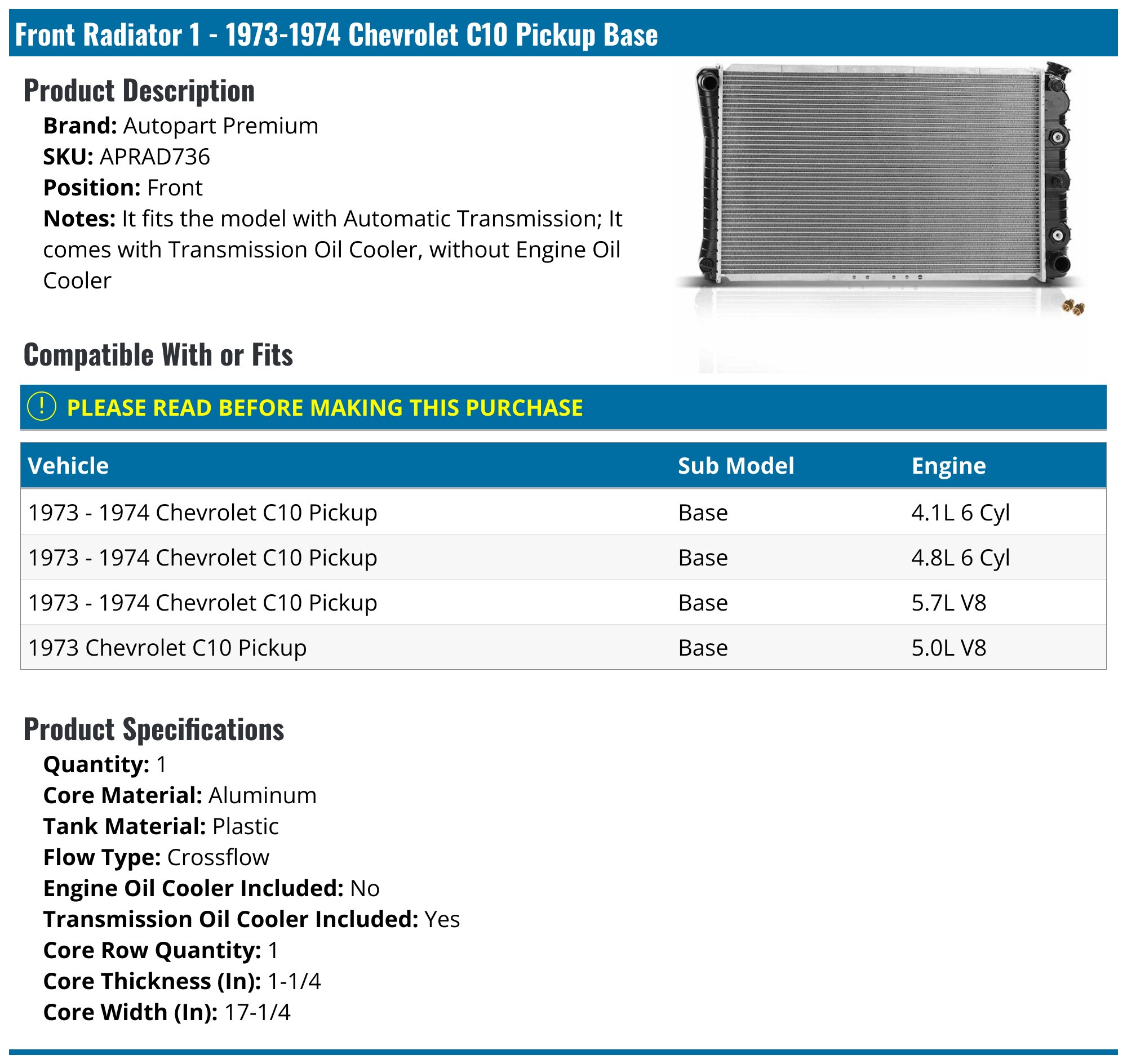Click the yellow exclamation warning icon

42,407
